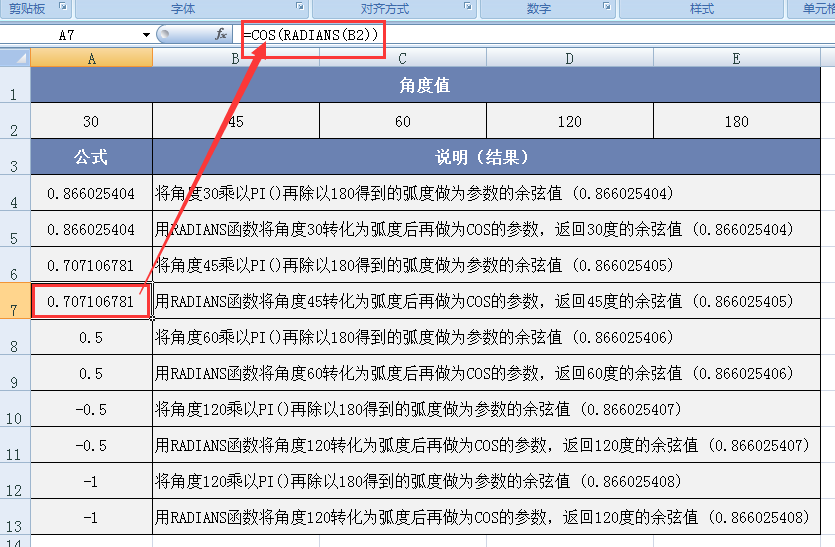Screen dimensions: 835x547
Task: Click cell C2 containing 60
Action: (x=403, y=121)
